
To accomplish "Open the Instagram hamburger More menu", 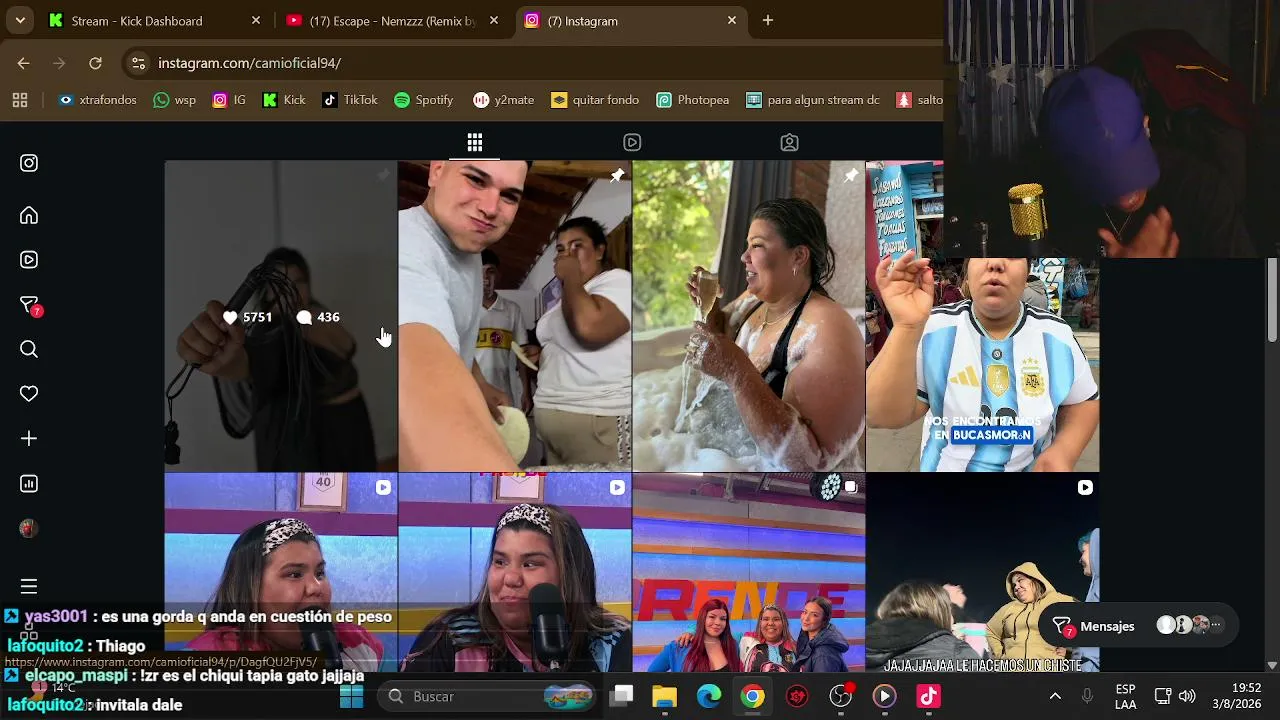I will click(29, 587).
